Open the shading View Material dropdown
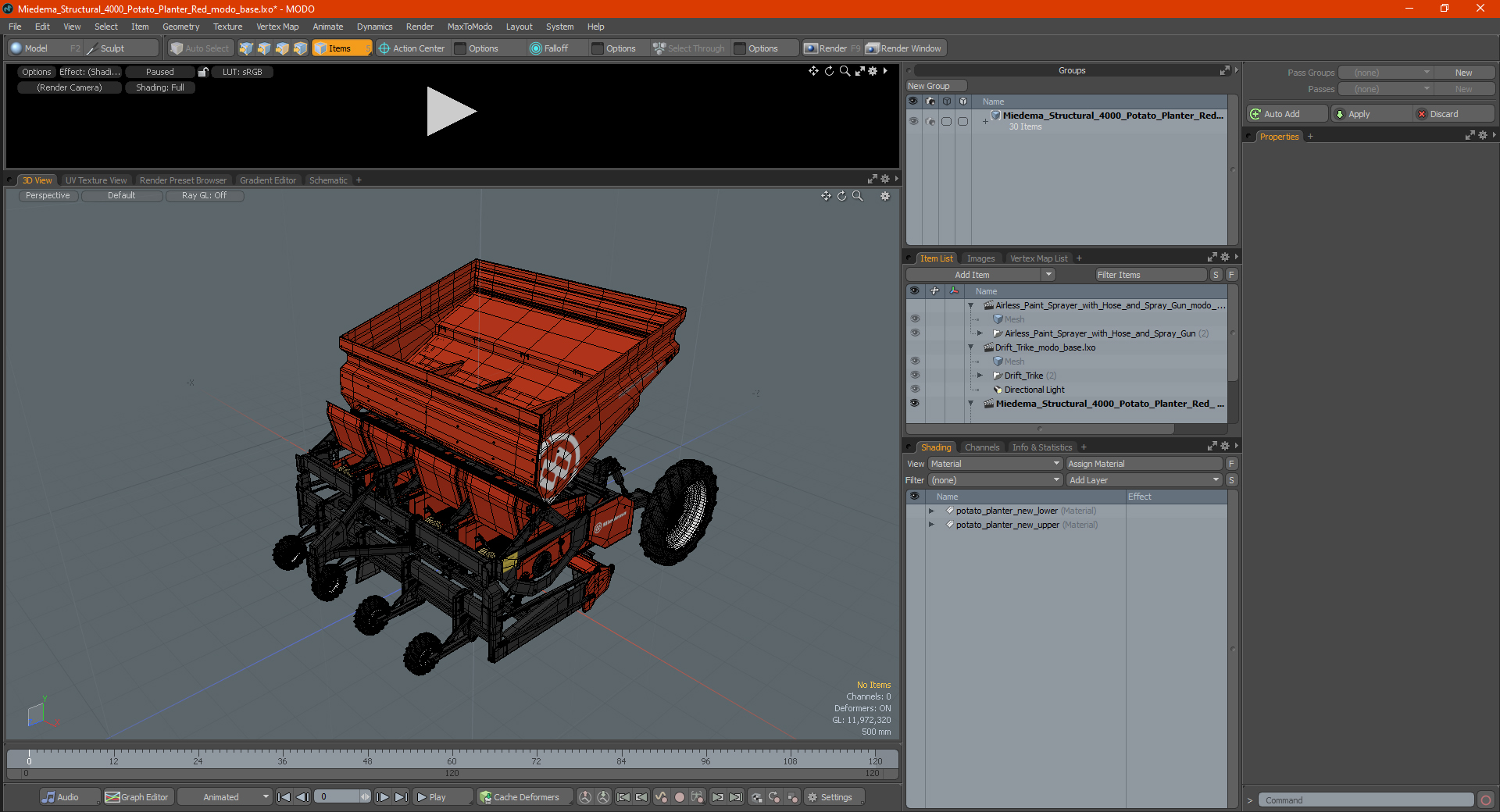The width and height of the screenshot is (1500, 812). tap(995, 464)
